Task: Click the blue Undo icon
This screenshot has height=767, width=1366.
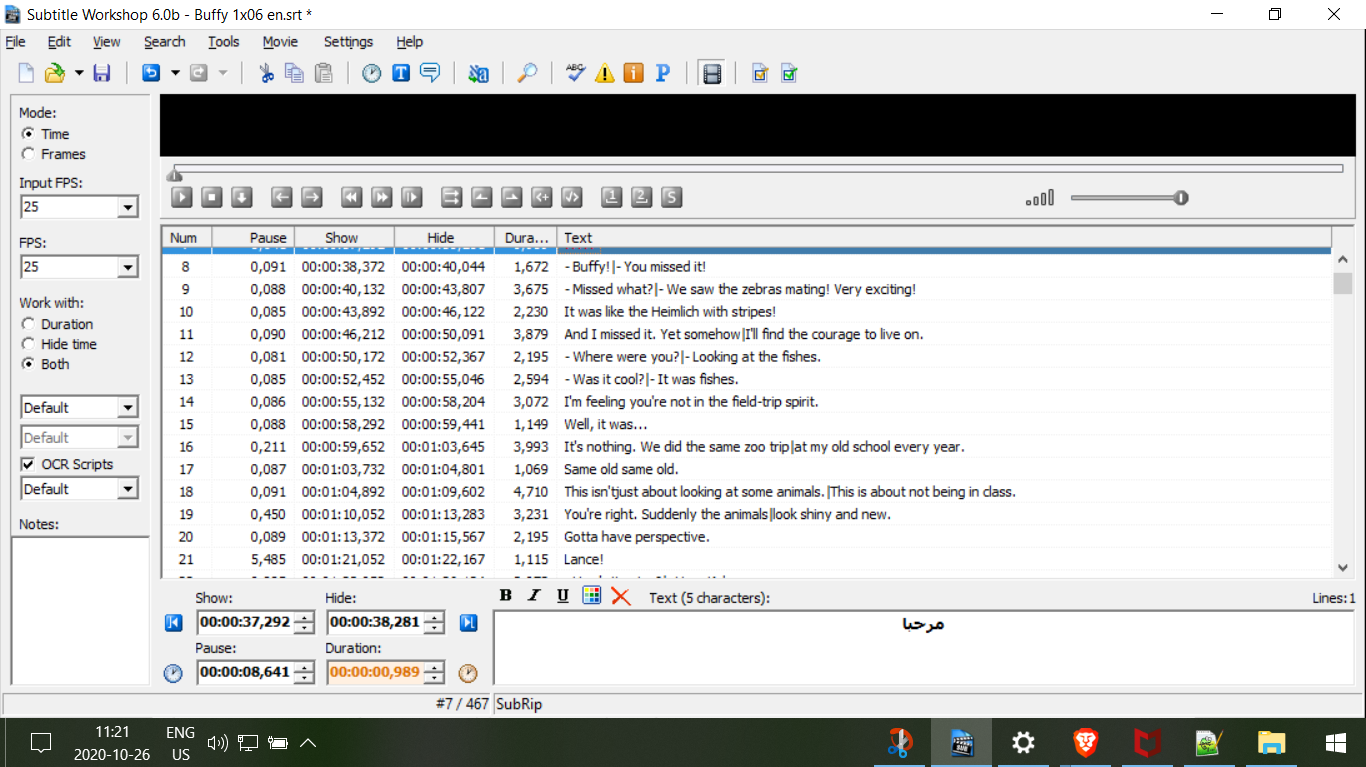Action: click(151, 73)
